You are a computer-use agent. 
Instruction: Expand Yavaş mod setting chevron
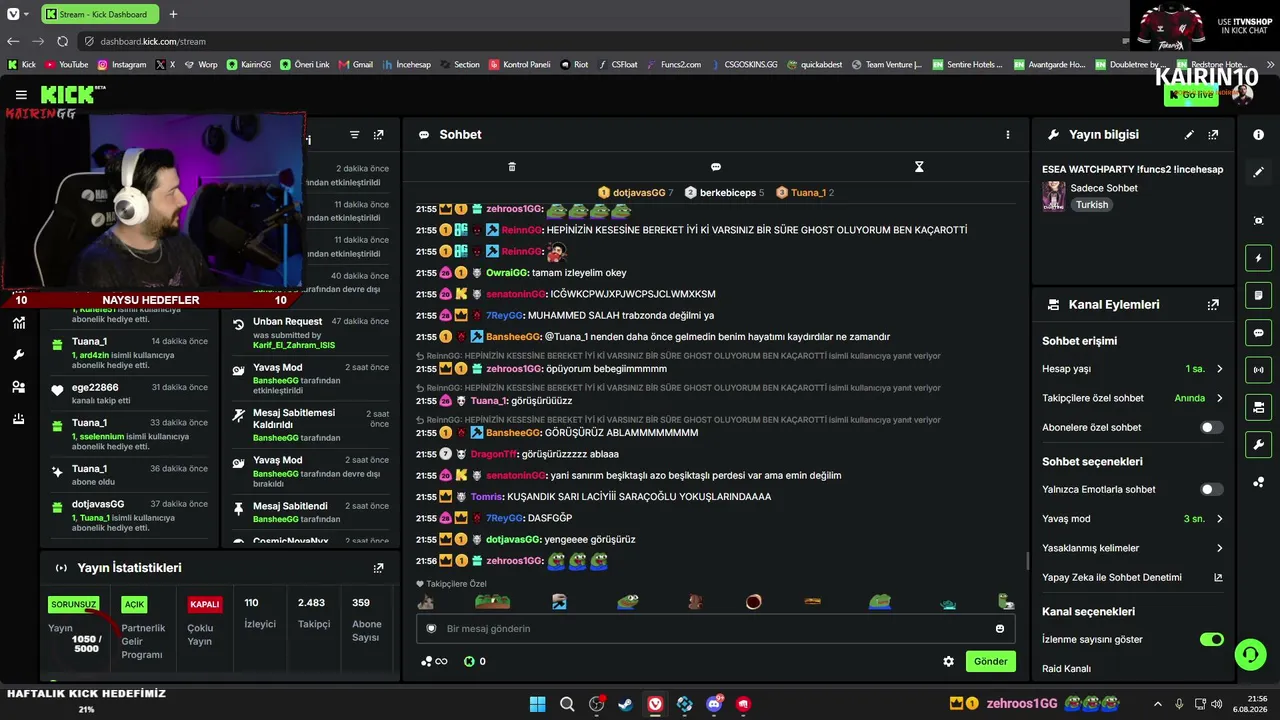[x=1219, y=519]
